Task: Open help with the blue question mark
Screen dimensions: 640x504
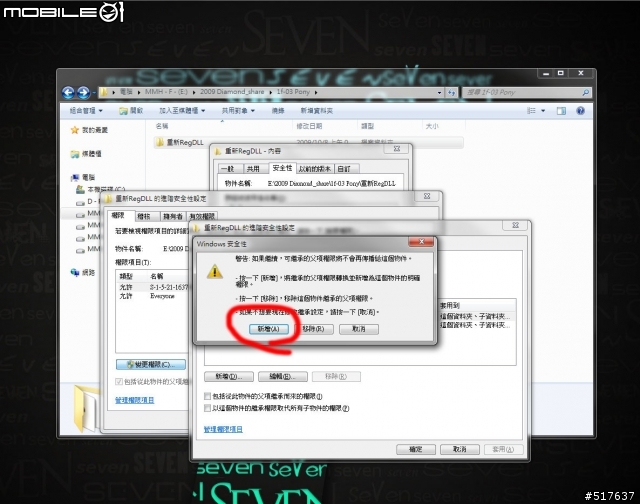Action: coord(580,111)
